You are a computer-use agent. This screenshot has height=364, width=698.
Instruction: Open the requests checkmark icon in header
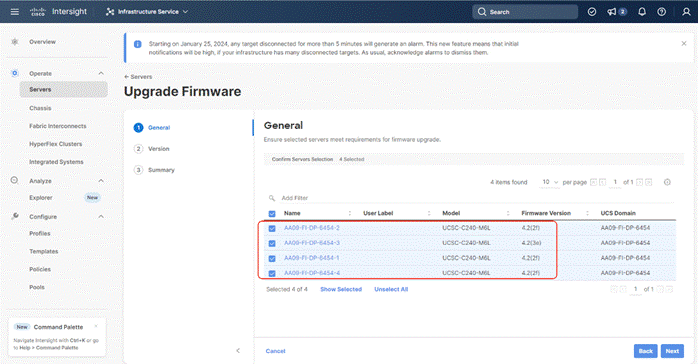click(592, 12)
